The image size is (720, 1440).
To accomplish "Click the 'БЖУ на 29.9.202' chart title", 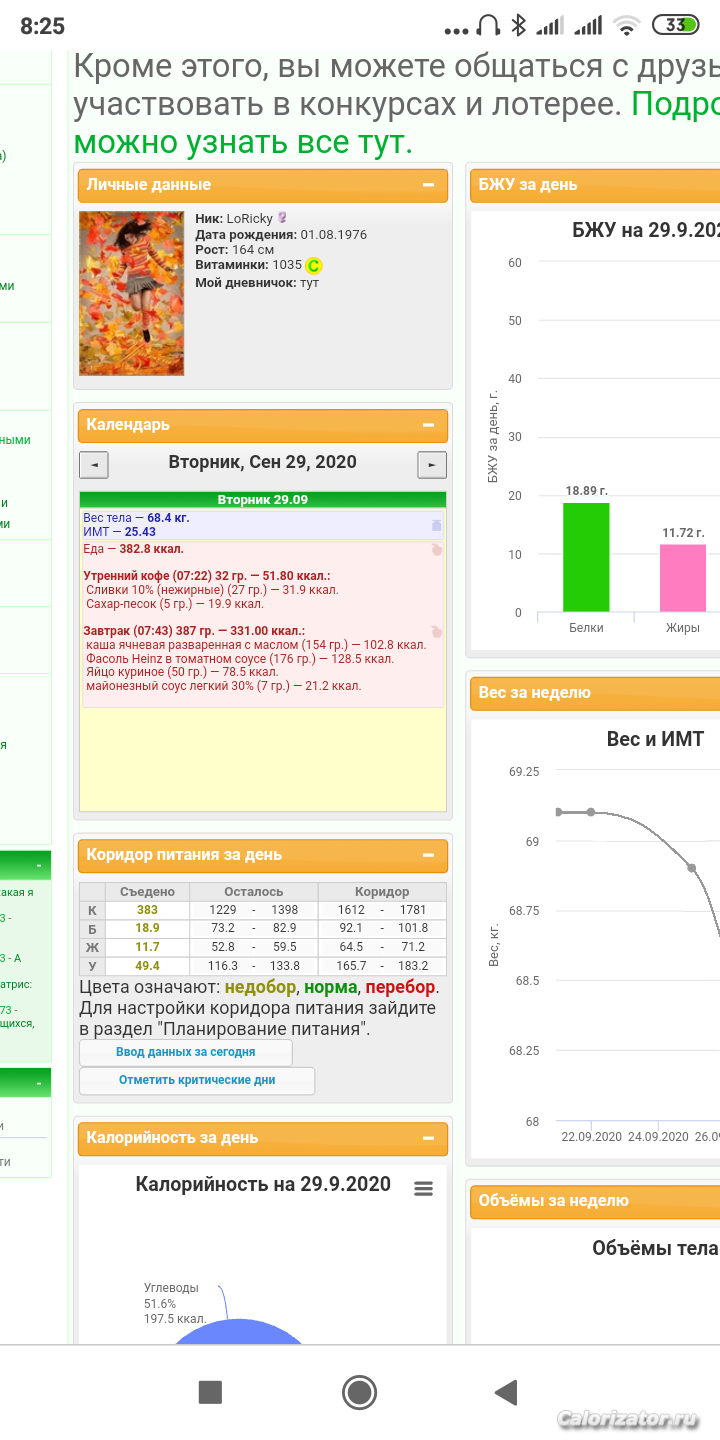I will point(646,231).
